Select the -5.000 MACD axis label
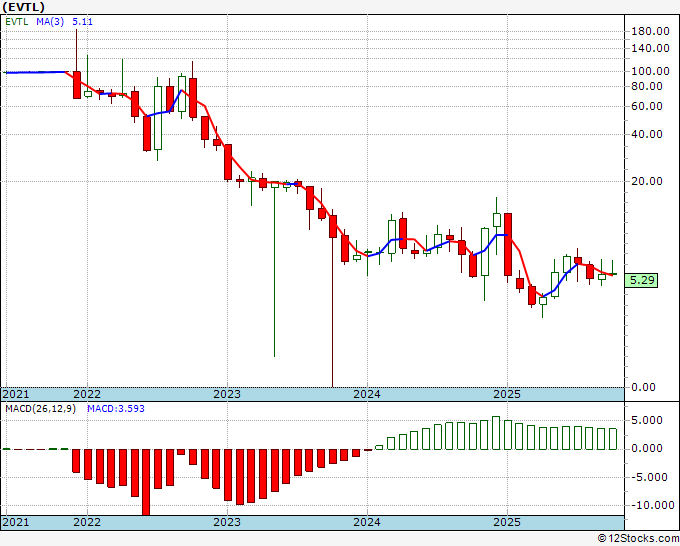Image resolution: width=680 pixels, height=546 pixels. click(x=649, y=477)
